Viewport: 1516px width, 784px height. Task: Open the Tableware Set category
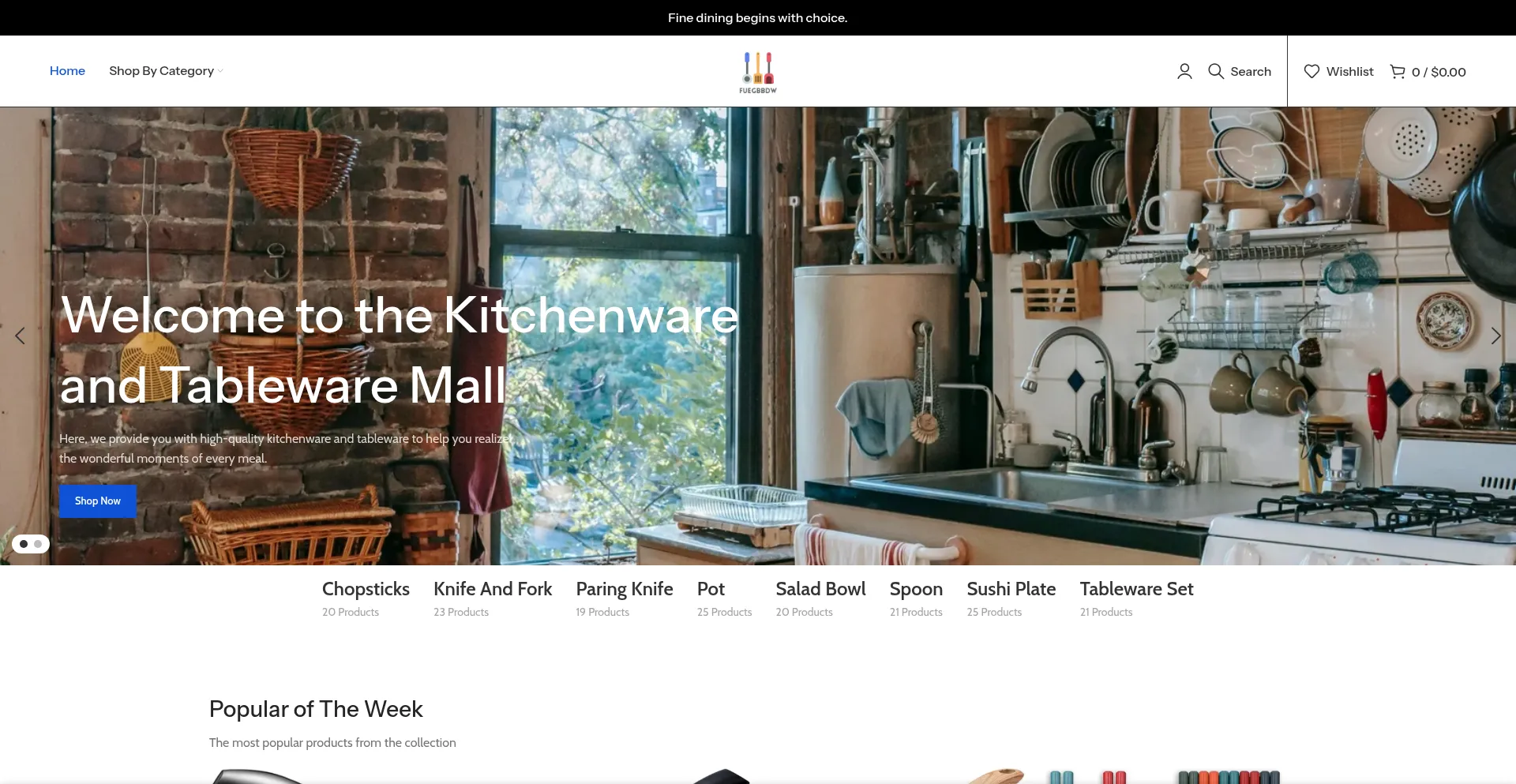click(x=1136, y=589)
